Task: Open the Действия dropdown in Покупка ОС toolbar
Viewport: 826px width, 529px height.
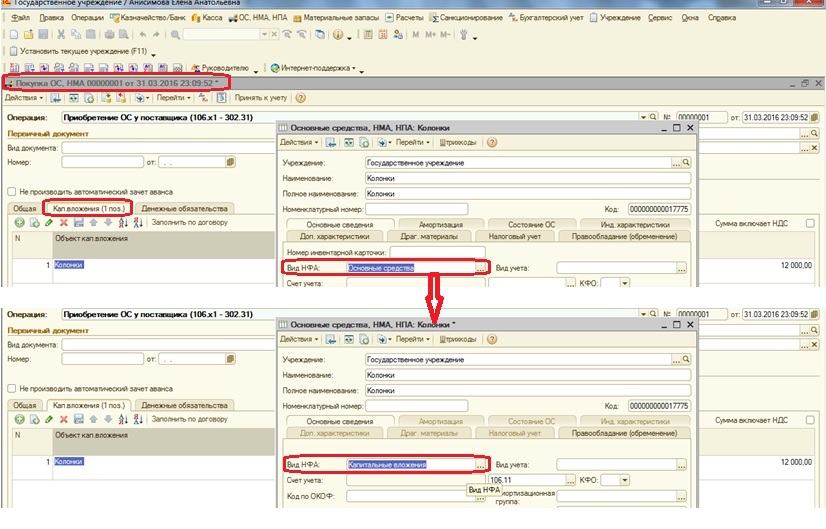Action: 24,98
